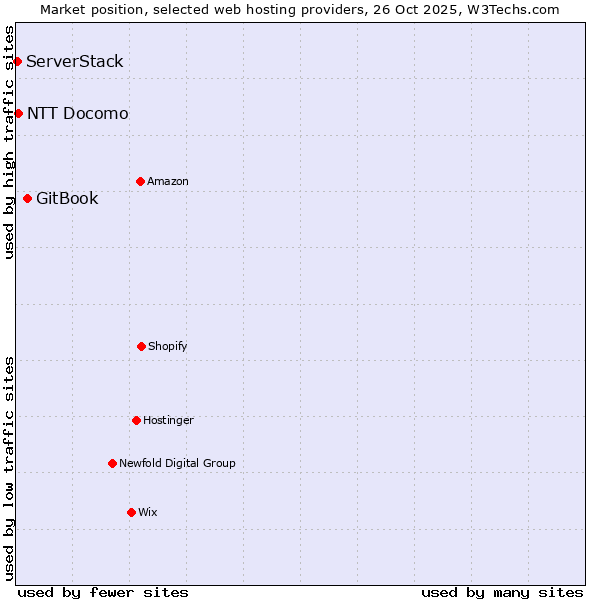Screen dimensions: 600x600
Task: Click the red marker beside NTT Docomo
Action: click(18, 113)
